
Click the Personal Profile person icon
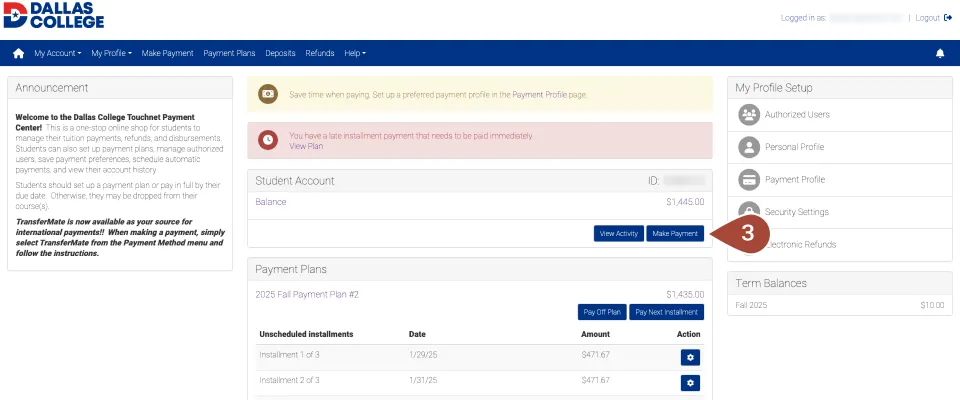(x=749, y=147)
